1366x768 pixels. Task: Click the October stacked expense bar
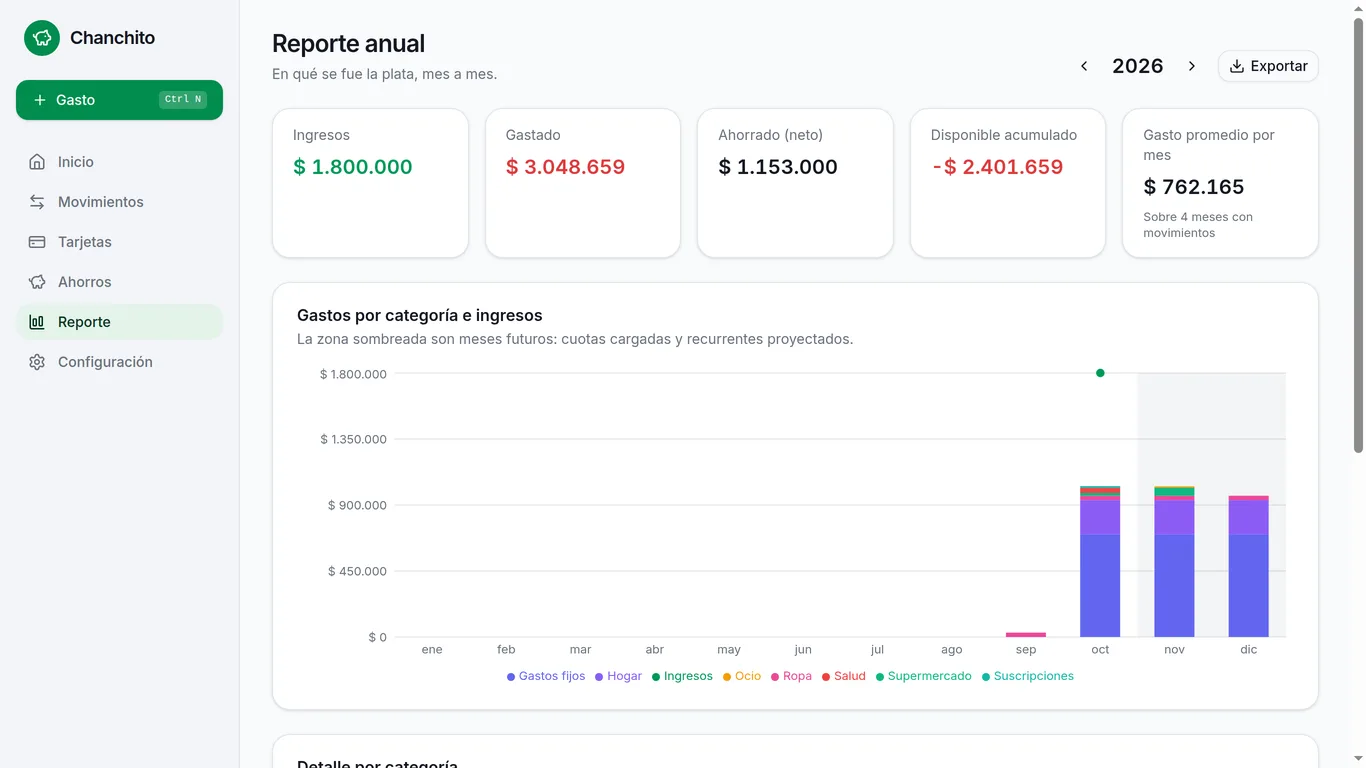tap(1100, 561)
